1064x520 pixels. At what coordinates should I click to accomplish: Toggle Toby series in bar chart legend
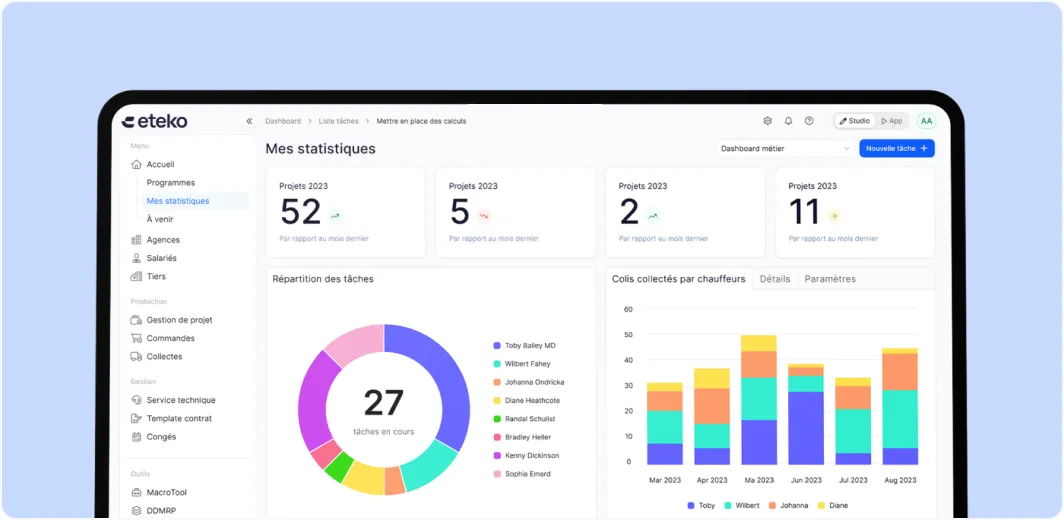(701, 505)
